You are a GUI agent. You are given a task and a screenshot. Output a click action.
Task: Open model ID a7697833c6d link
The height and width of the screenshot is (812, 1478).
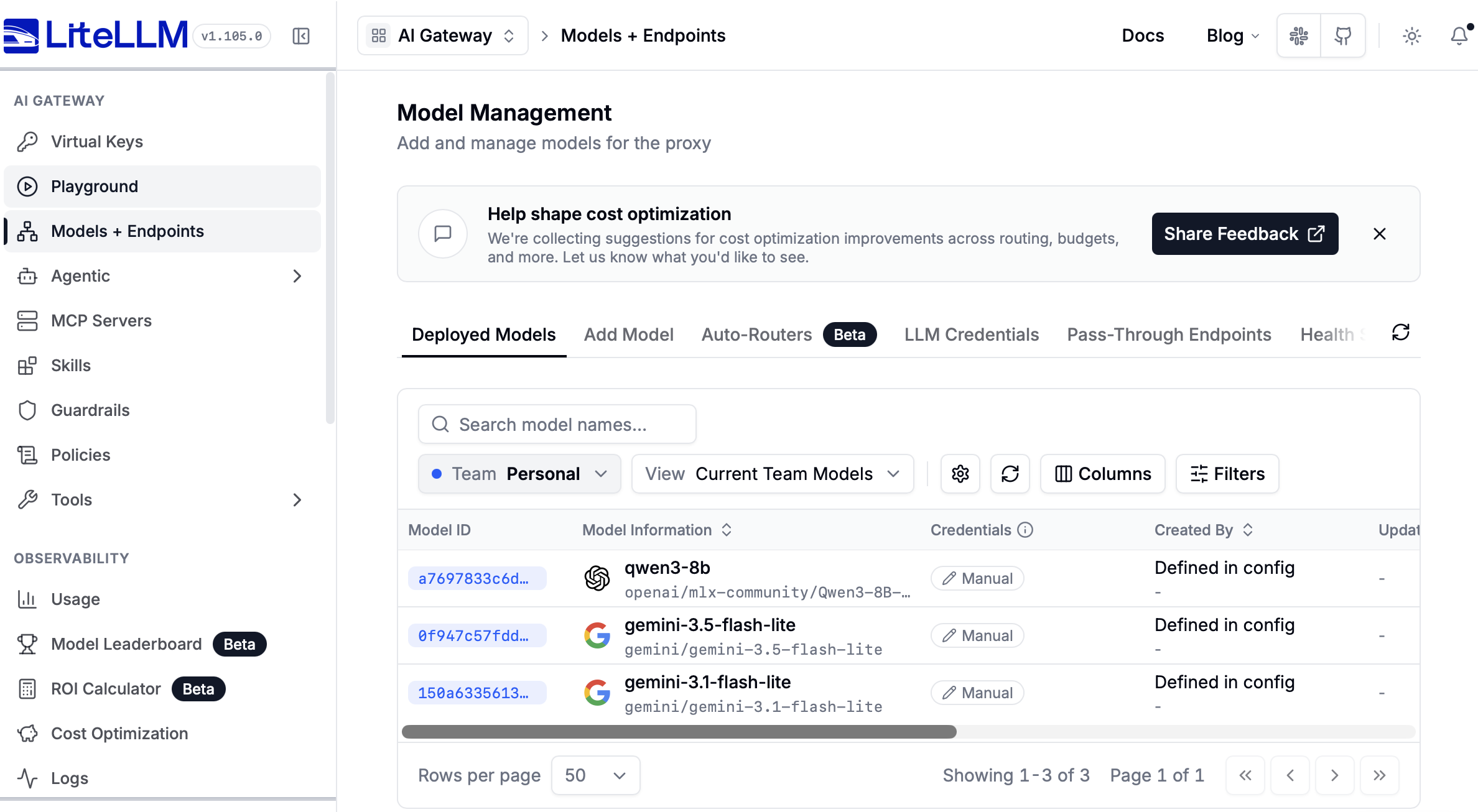[x=477, y=578]
